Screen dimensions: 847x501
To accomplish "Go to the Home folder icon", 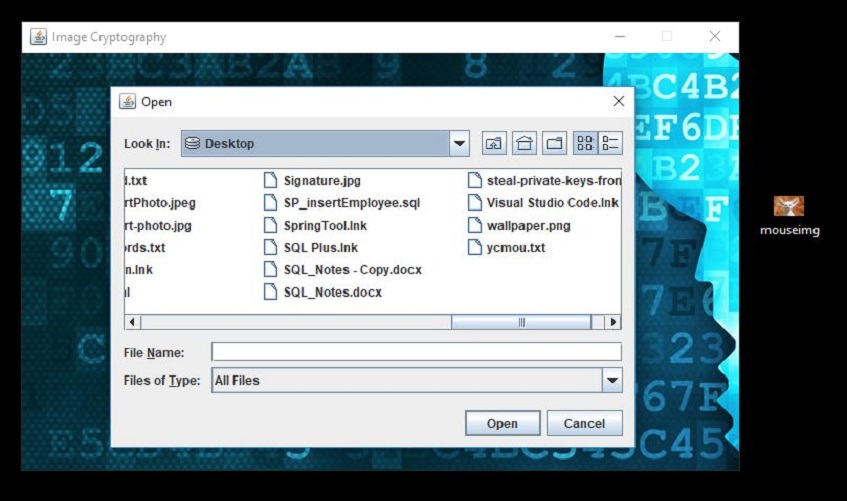I will [524, 143].
